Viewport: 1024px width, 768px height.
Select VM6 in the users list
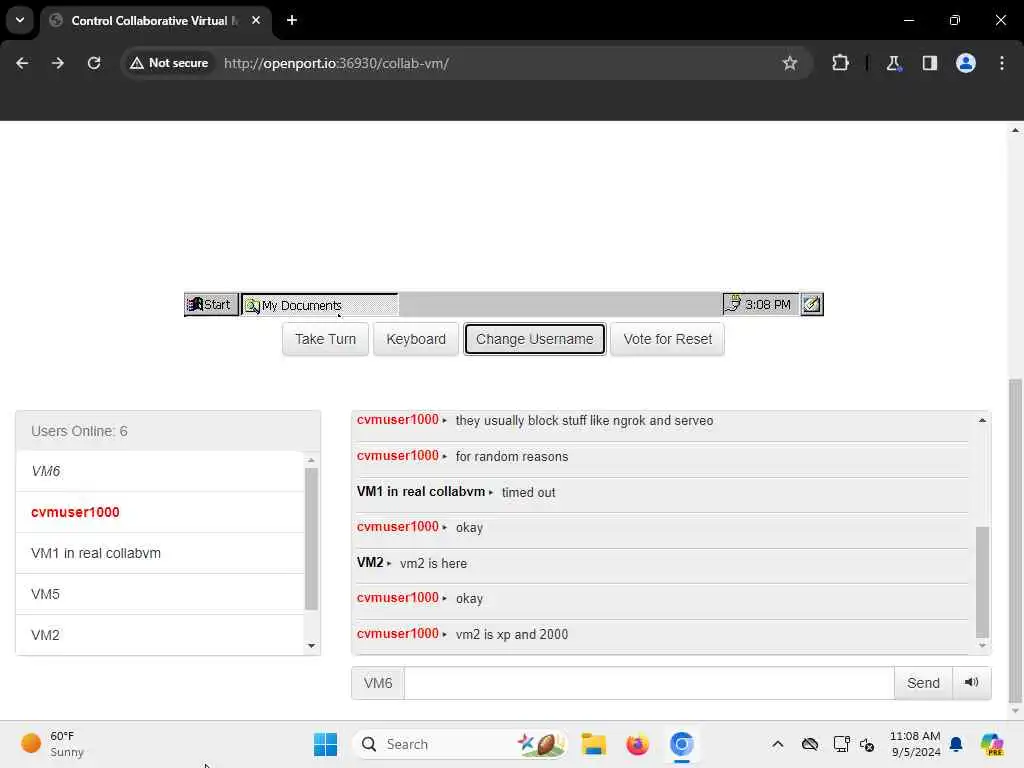point(160,472)
